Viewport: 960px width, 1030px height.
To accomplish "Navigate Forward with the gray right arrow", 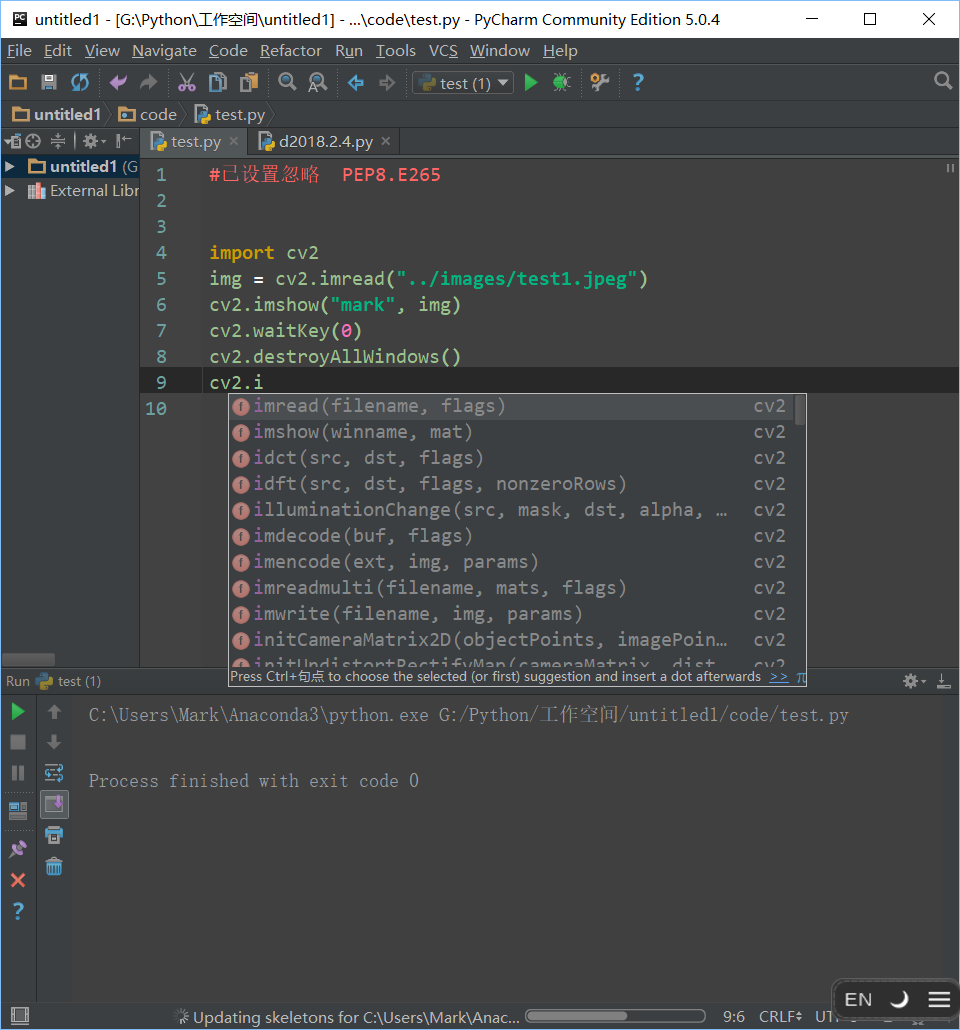I will coord(387,83).
